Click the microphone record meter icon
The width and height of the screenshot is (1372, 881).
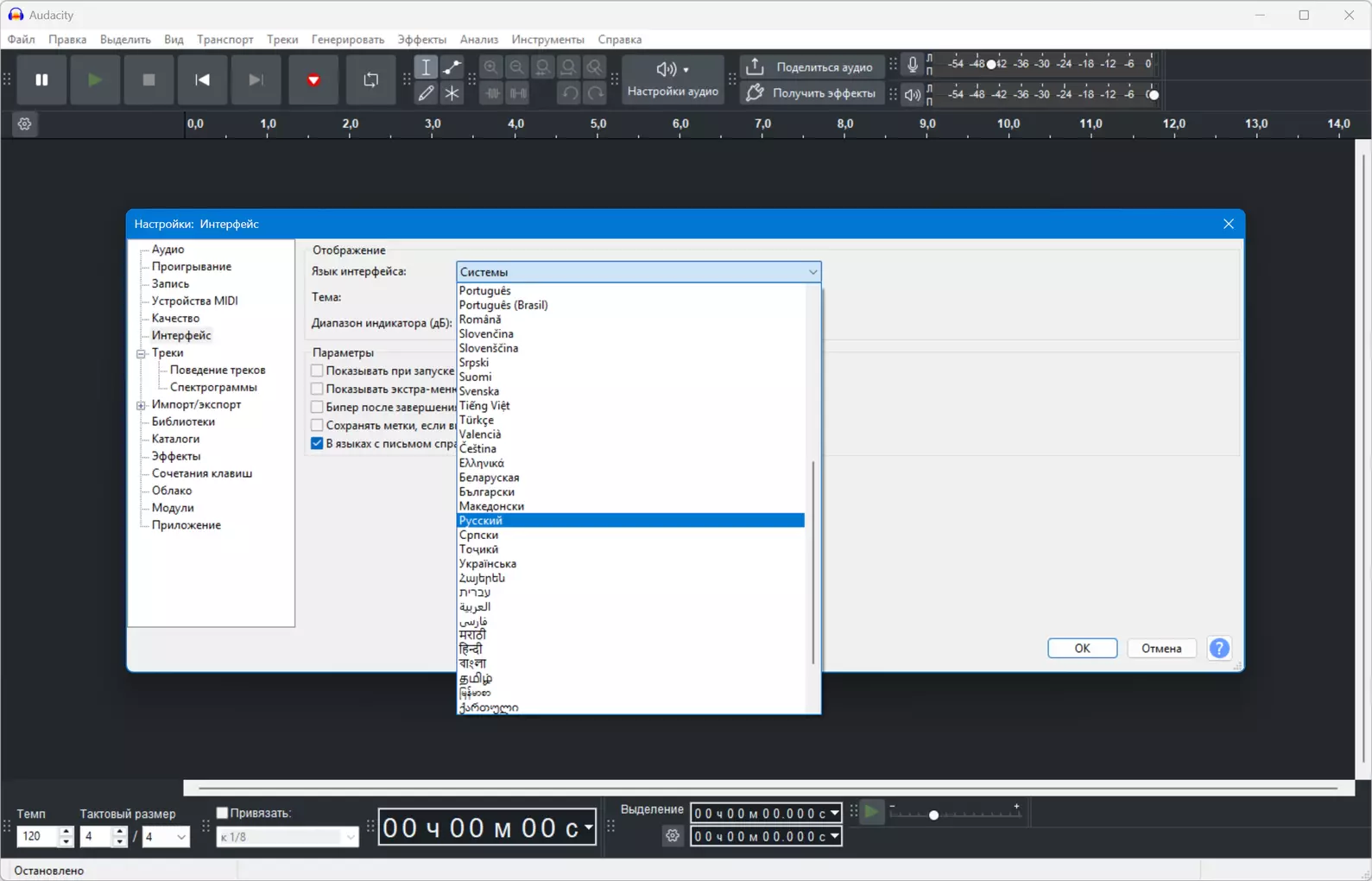point(913,64)
